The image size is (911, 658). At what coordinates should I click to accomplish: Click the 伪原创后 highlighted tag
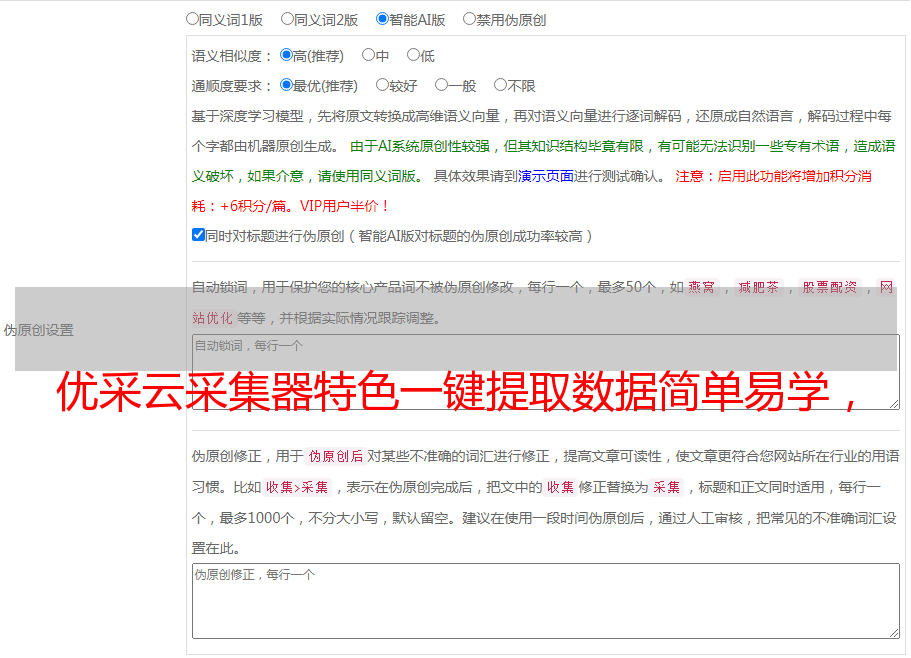tap(336, 456)
